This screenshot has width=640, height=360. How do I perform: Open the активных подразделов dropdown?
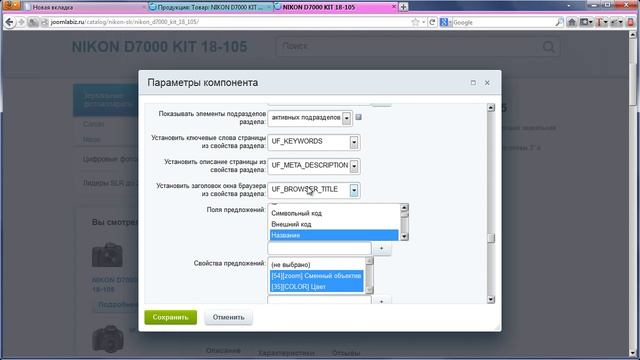tap(347, 118)
